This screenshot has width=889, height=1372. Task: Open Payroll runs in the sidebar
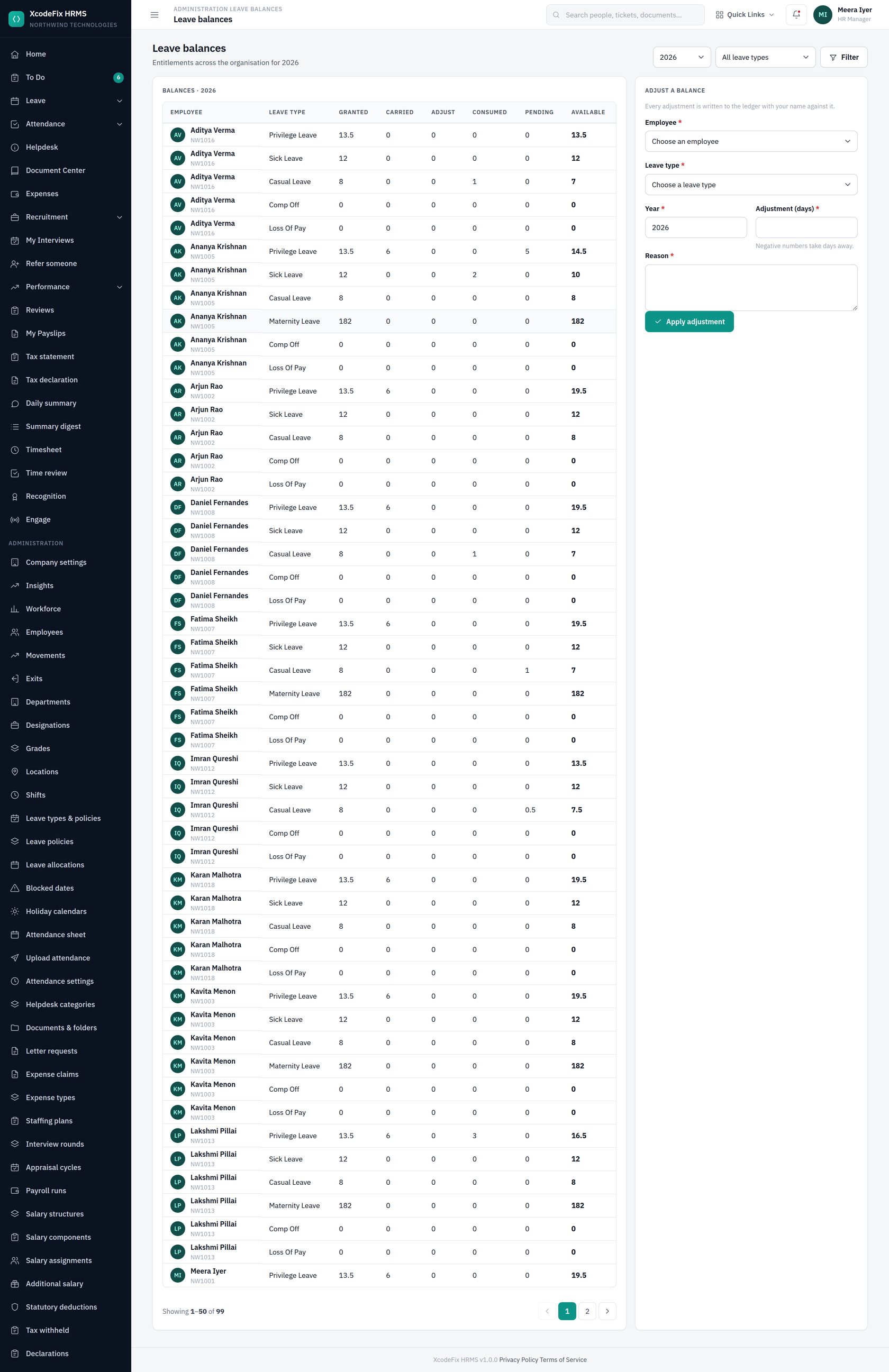[66, 1191]
